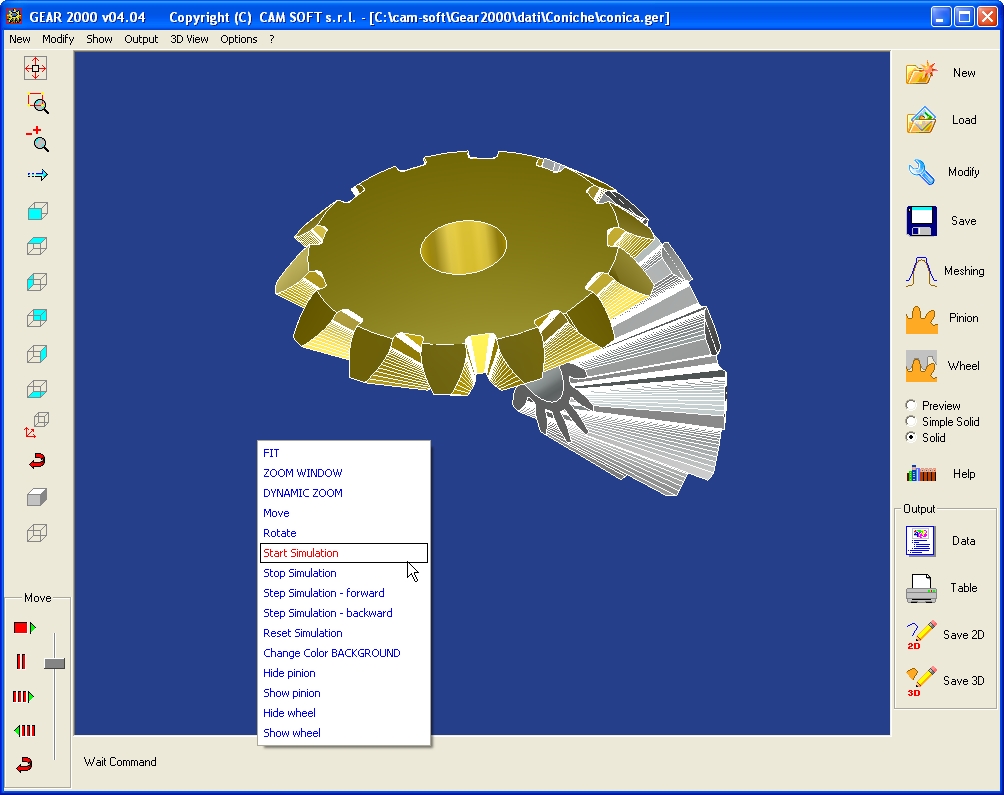This screenshot has height=795, width=1004.
Task: Pause the simulation in Move panel
Action: (21, 662)
